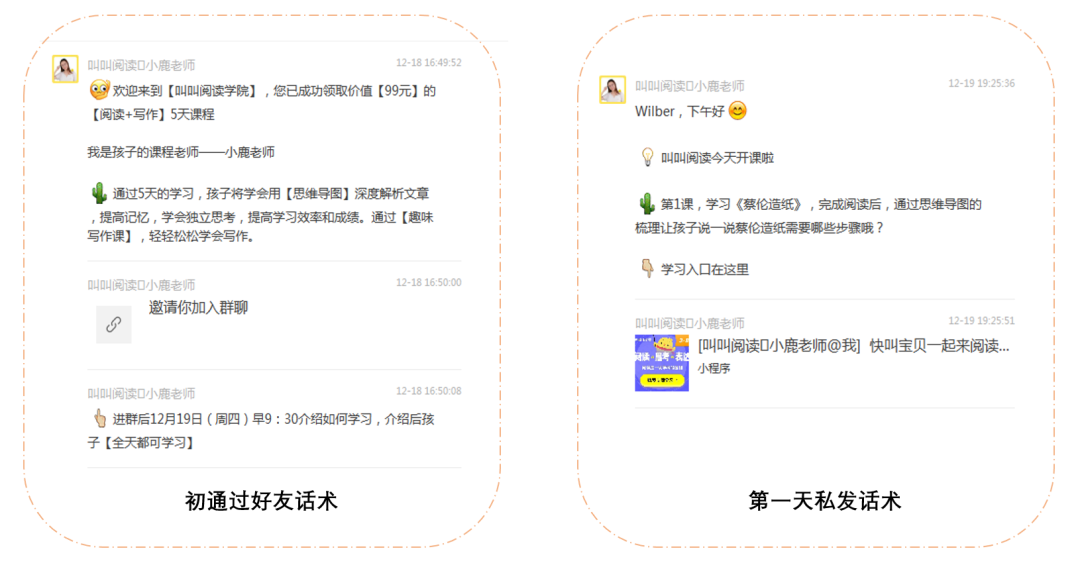Click the pointing-down hand emoji
This screenshot has height=569, width=1080.
point(647,268)
